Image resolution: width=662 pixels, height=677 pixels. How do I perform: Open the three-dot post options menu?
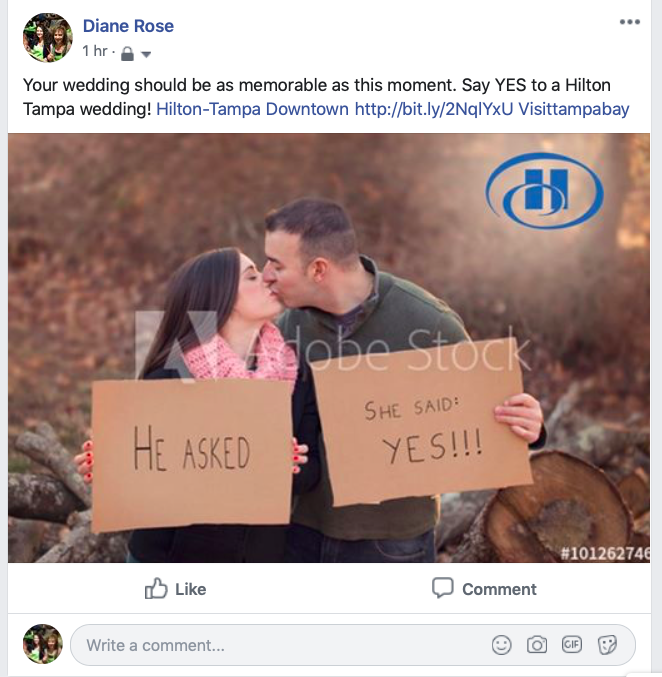[630, 22]
